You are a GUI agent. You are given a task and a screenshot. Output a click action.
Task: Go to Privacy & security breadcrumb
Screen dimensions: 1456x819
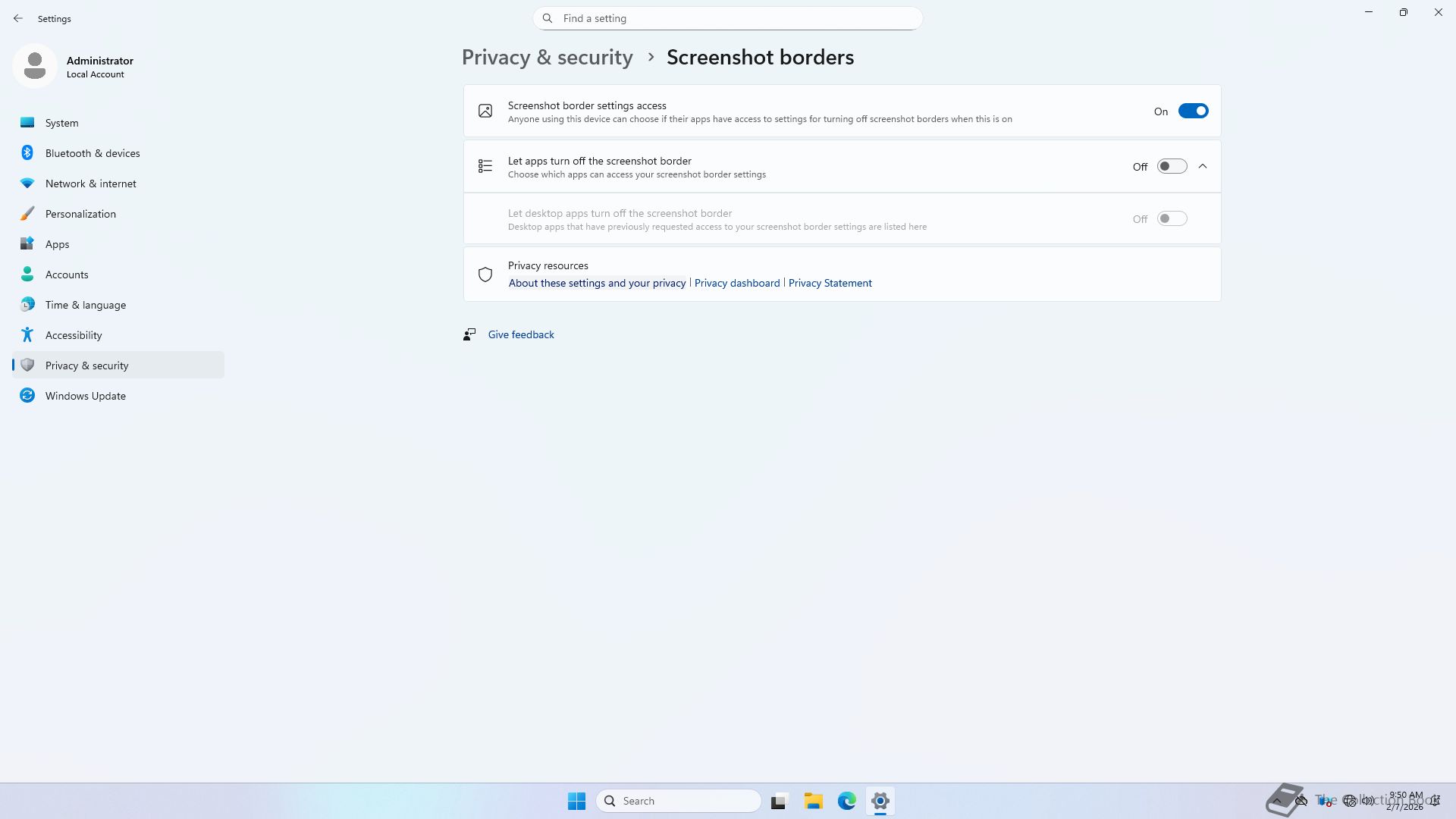point(547,58)
